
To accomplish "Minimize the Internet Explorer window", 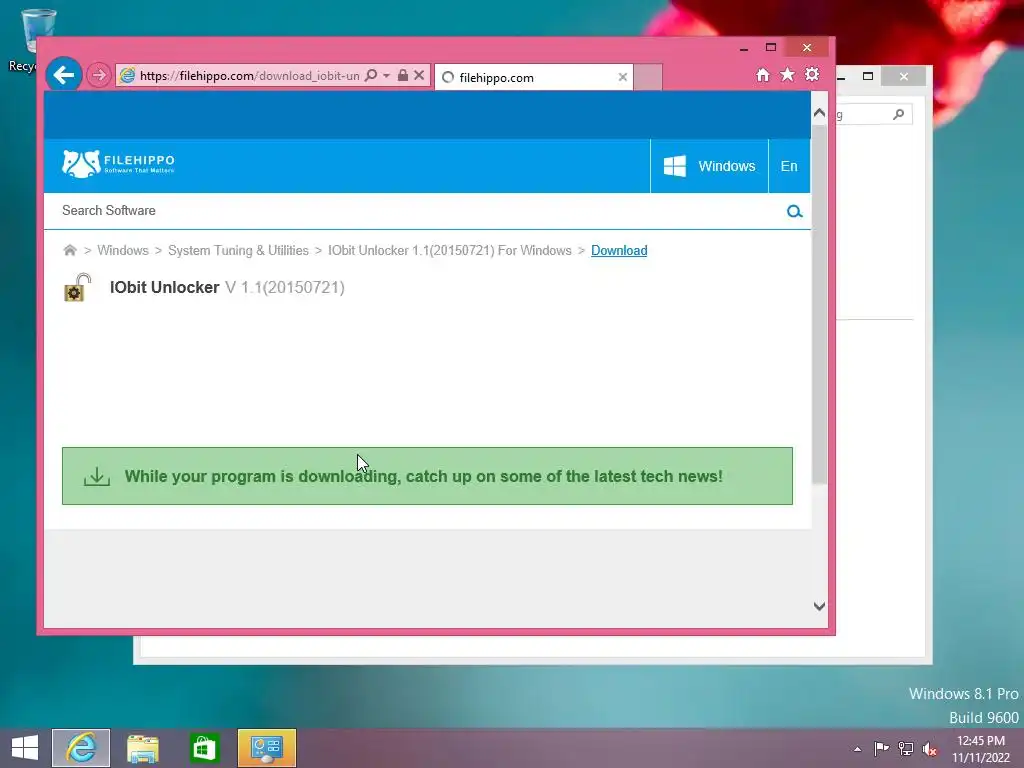I will click(744, 48).
